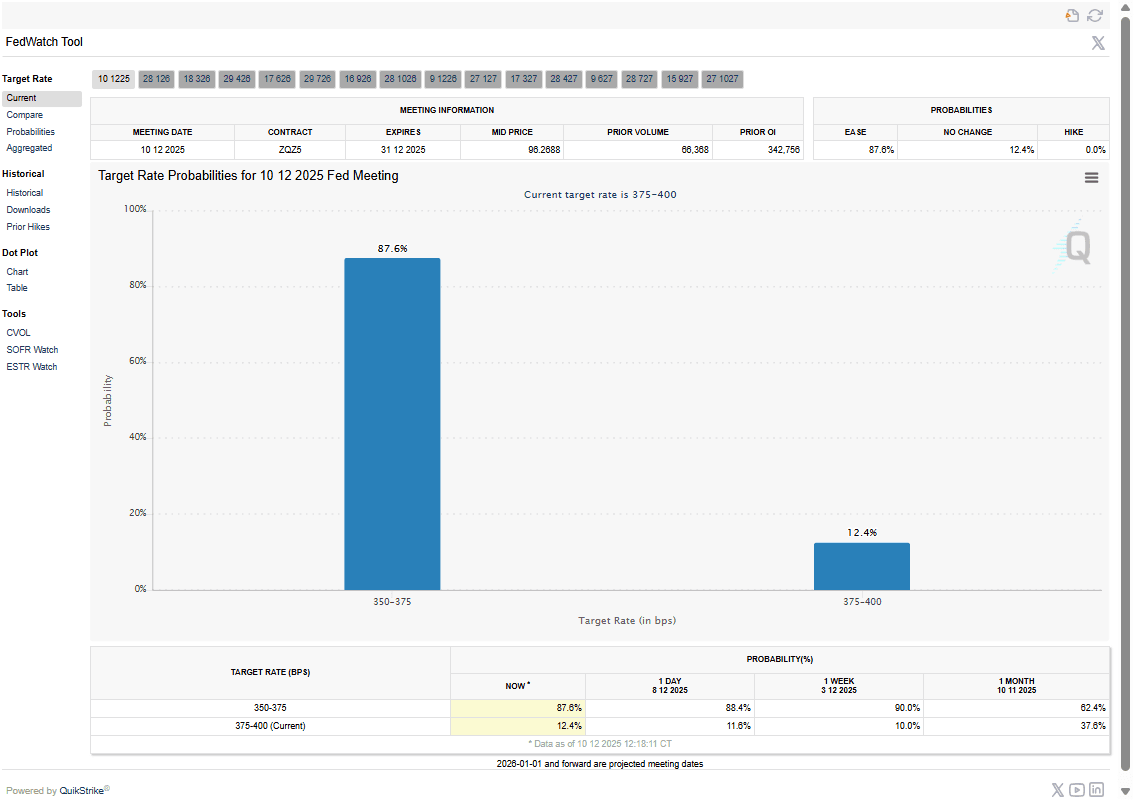Open the SOFR Watch tool
Viewport: 1136px width, 802px height.
coord(32,350)
